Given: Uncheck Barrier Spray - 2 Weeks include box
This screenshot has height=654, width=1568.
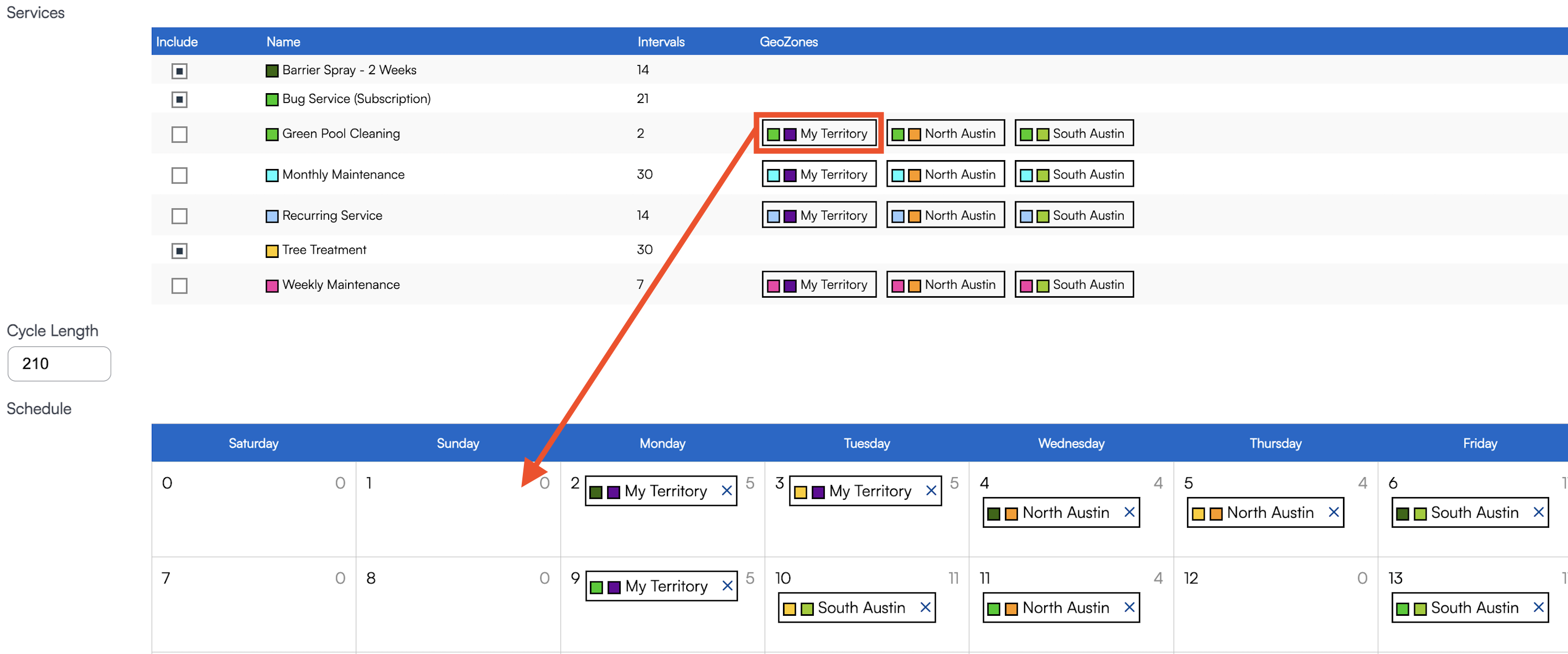Looking at the screenshot, I should click(179, 71).
